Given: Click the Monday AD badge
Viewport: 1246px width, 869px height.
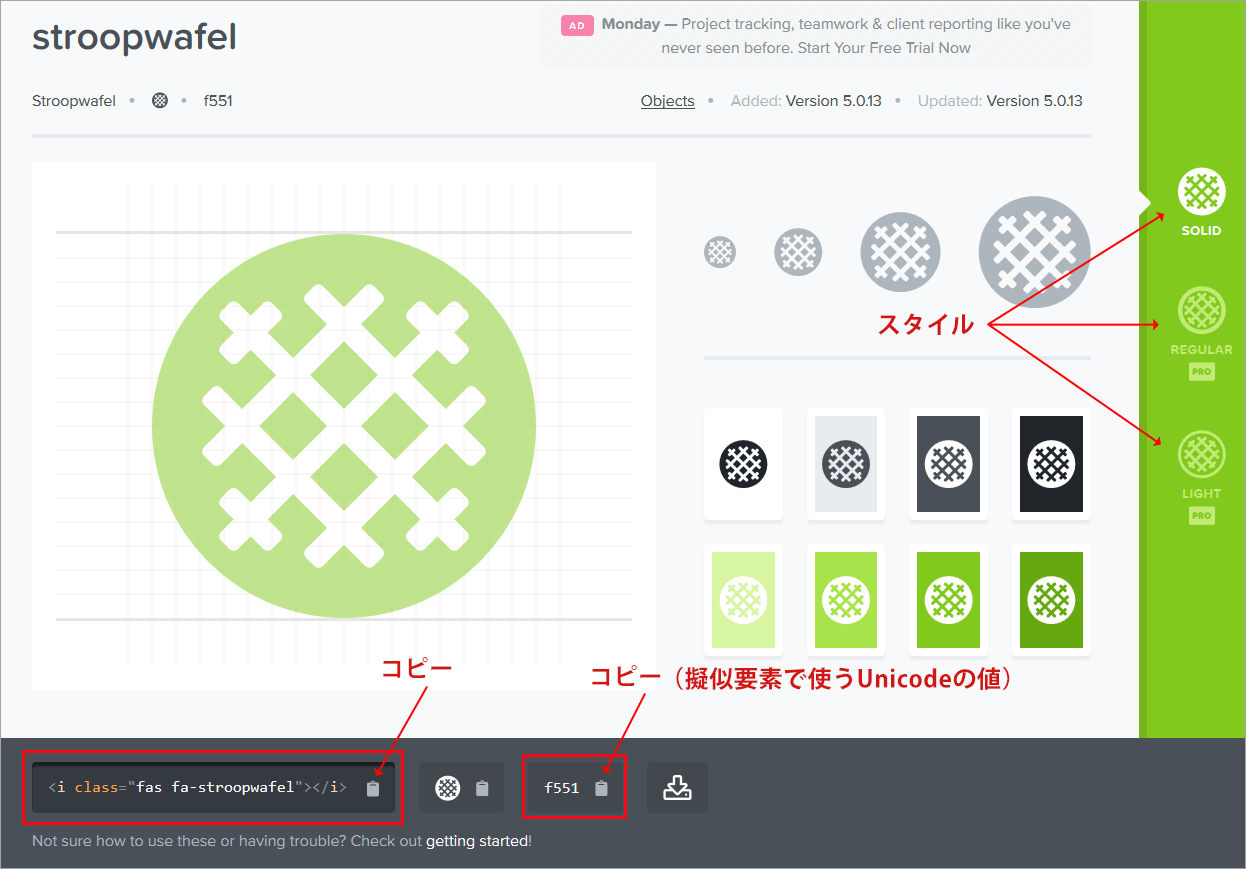Looking at the screenshot, I should tap(578, 24).
